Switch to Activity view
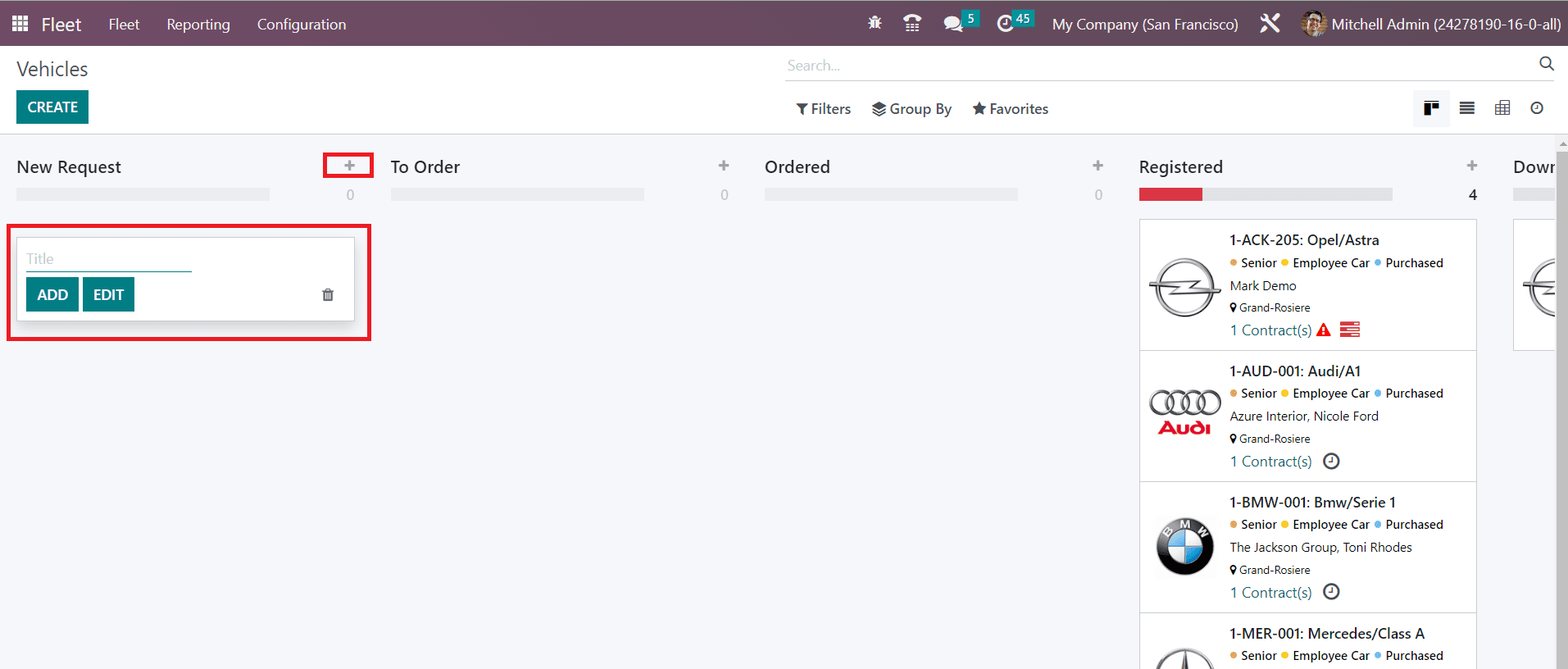Image resolution: width=1568 pixels, height=669 pixels. tap(1537, 108)
